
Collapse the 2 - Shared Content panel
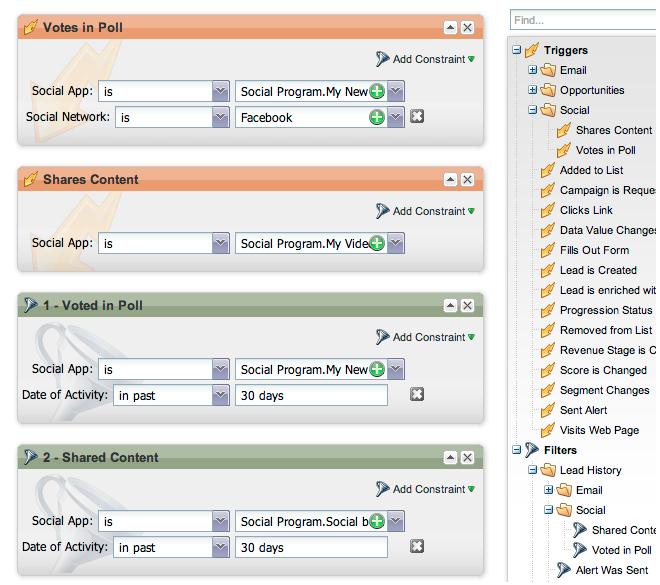[x=451, y=458]
